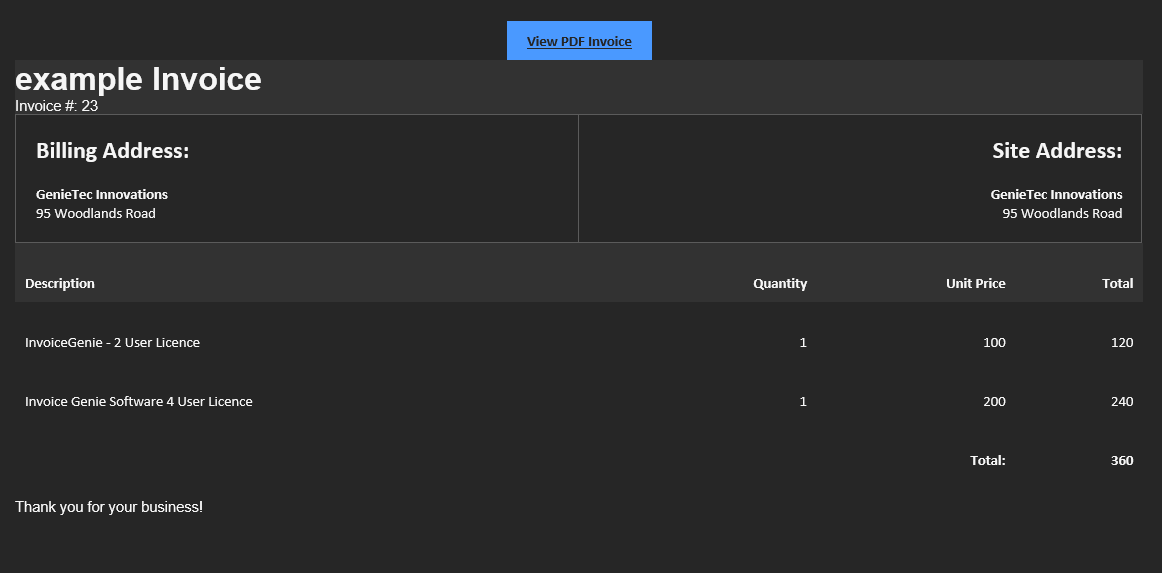Click the unit price 200 cell
This screenshot has width=1162, height=573.
(x=994, y=401)
